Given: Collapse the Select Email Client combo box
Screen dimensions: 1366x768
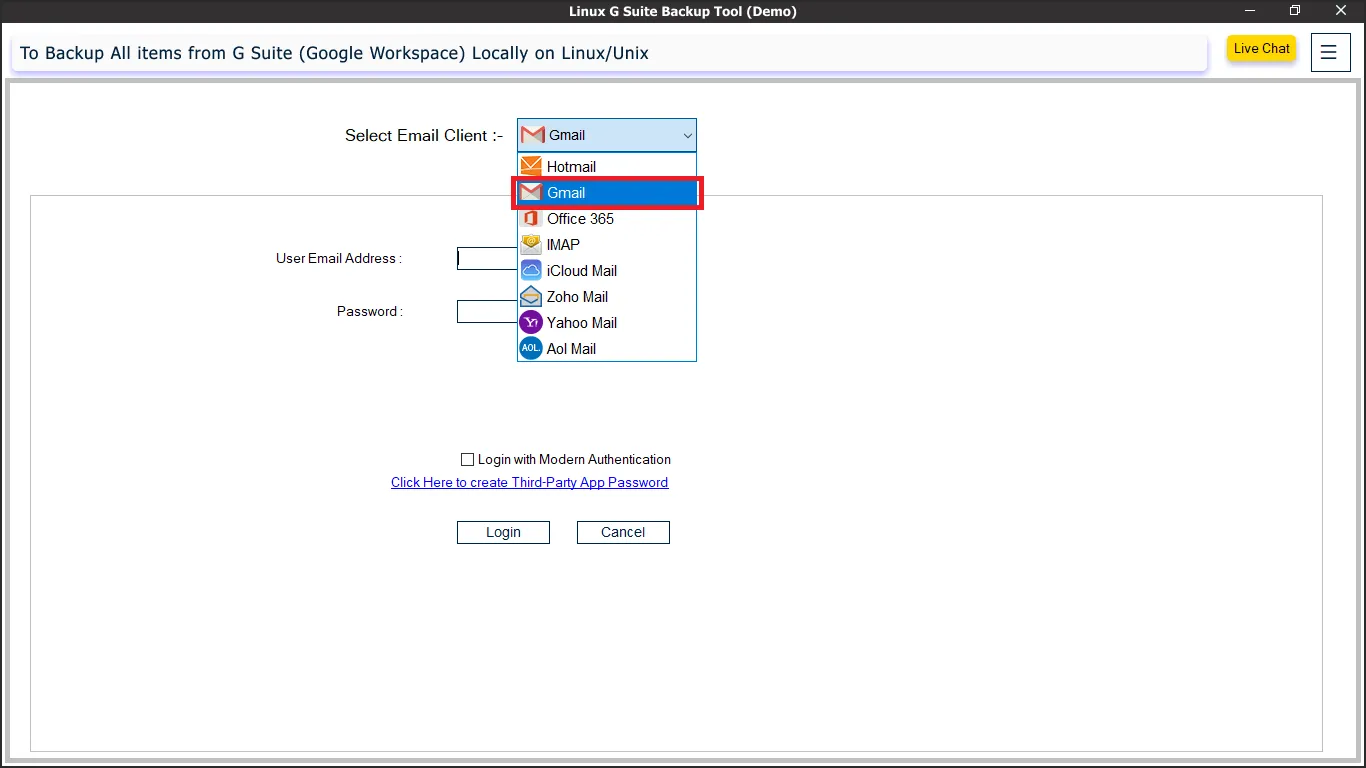Looking at the screenshot, I should [x=607, y=135].
